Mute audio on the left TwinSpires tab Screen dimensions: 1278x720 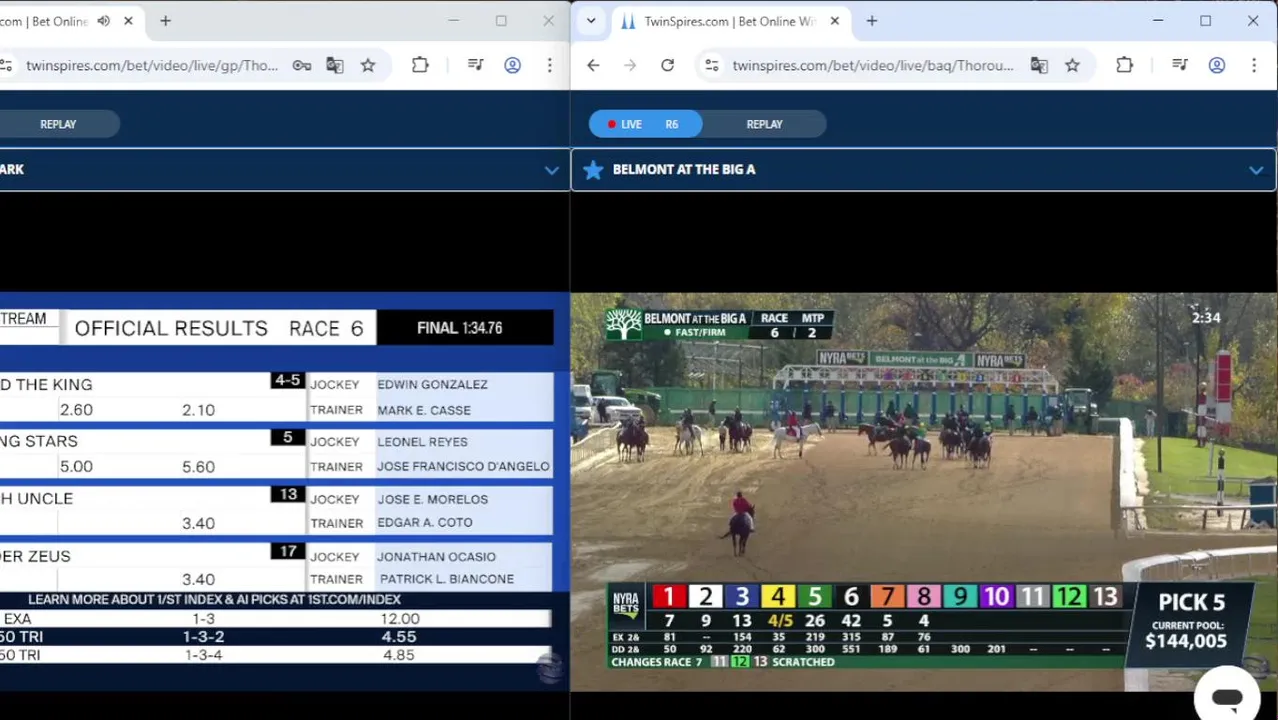[x=103, y=21]
